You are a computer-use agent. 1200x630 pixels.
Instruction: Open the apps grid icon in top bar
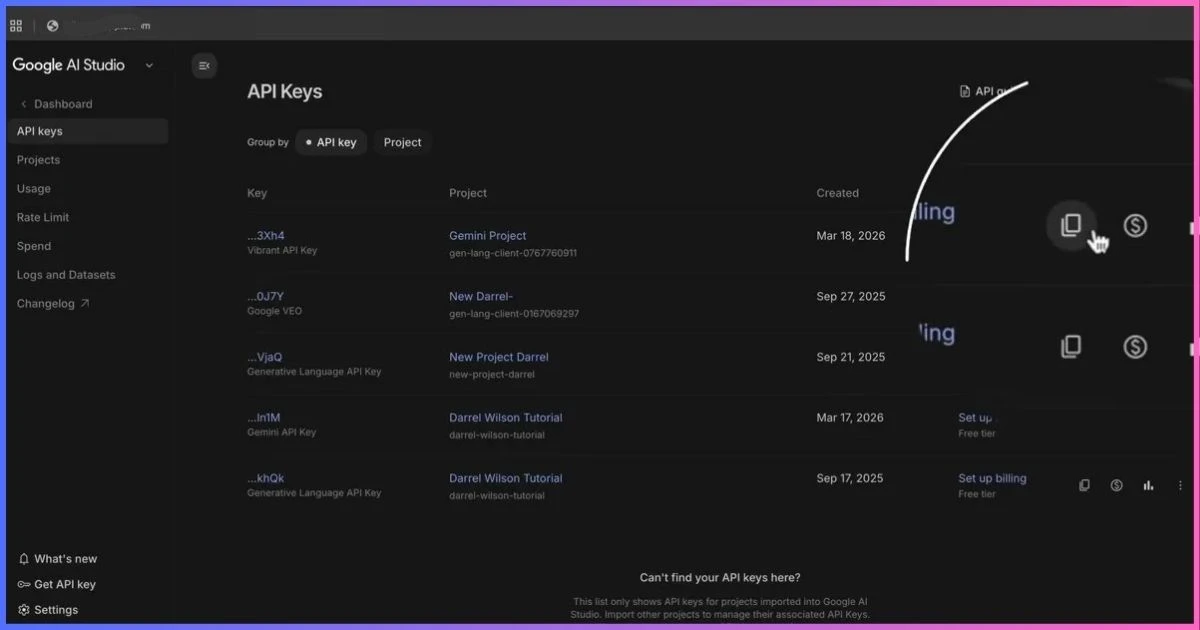16,26
